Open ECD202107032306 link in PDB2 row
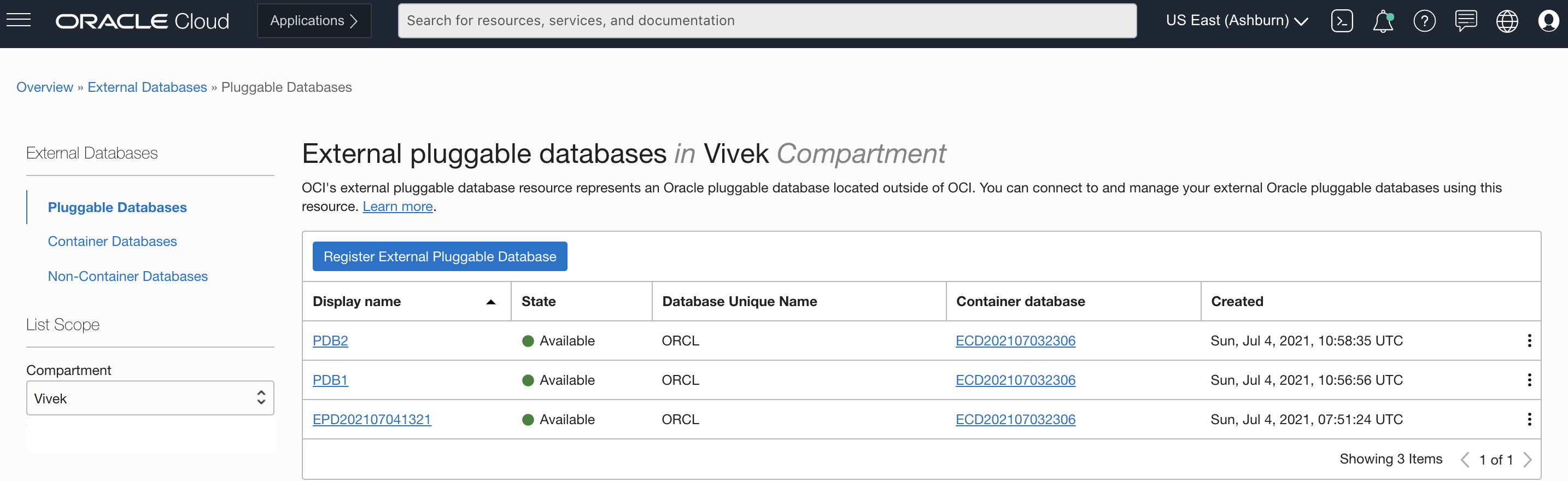This screenshot has height=481, width=1568. tap(1015, 341)
